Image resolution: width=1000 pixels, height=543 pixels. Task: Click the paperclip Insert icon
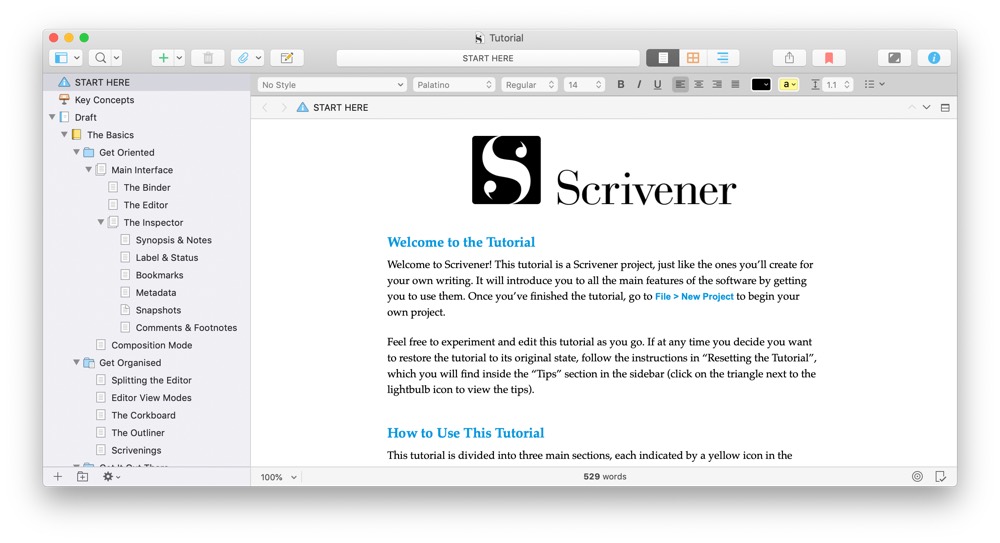click(x=242, y=58)
